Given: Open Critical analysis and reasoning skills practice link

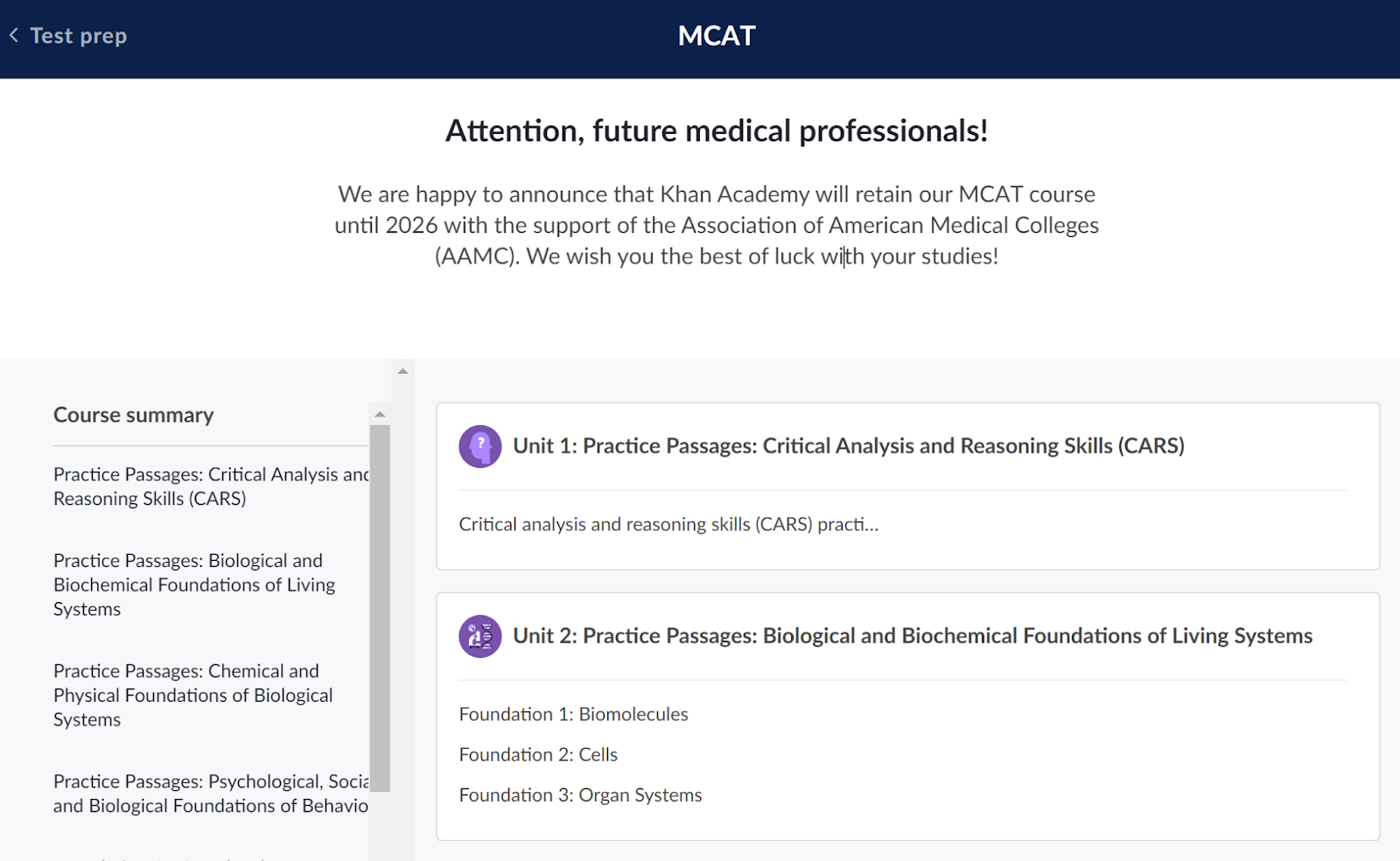Looking at the screenshot, I should [668, 524].
